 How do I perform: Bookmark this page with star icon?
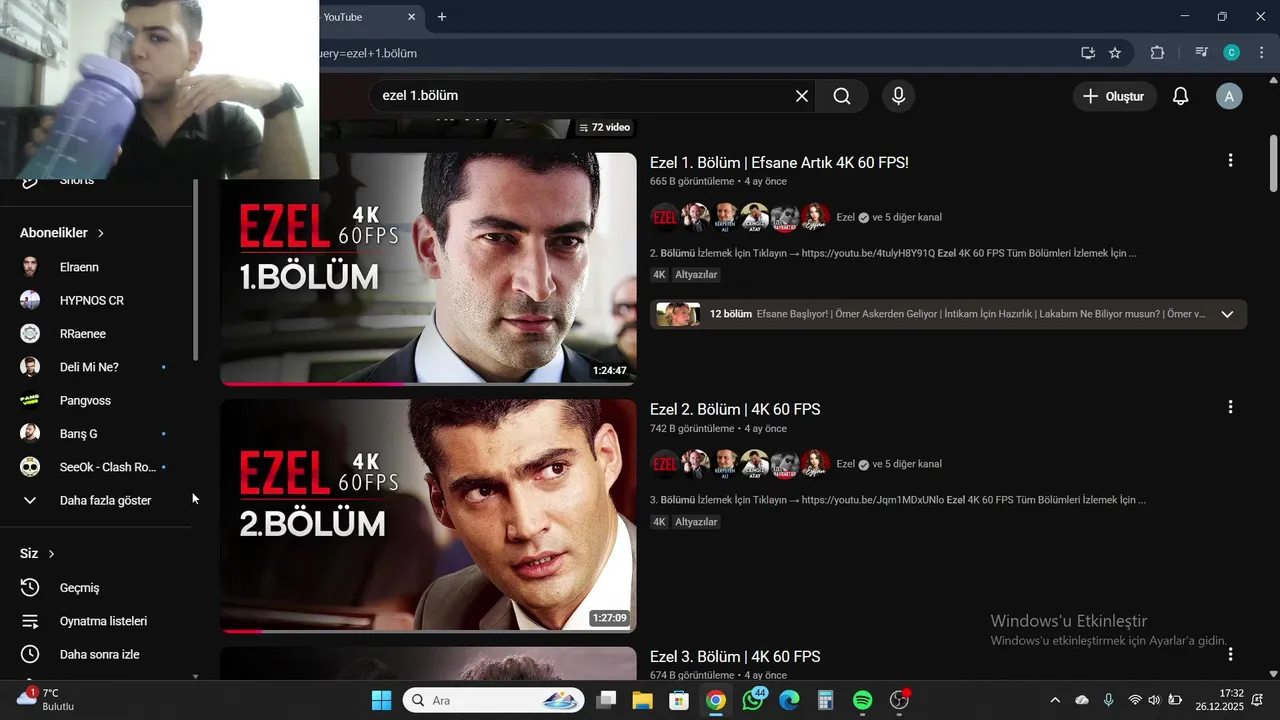(x=1115, y=53)
